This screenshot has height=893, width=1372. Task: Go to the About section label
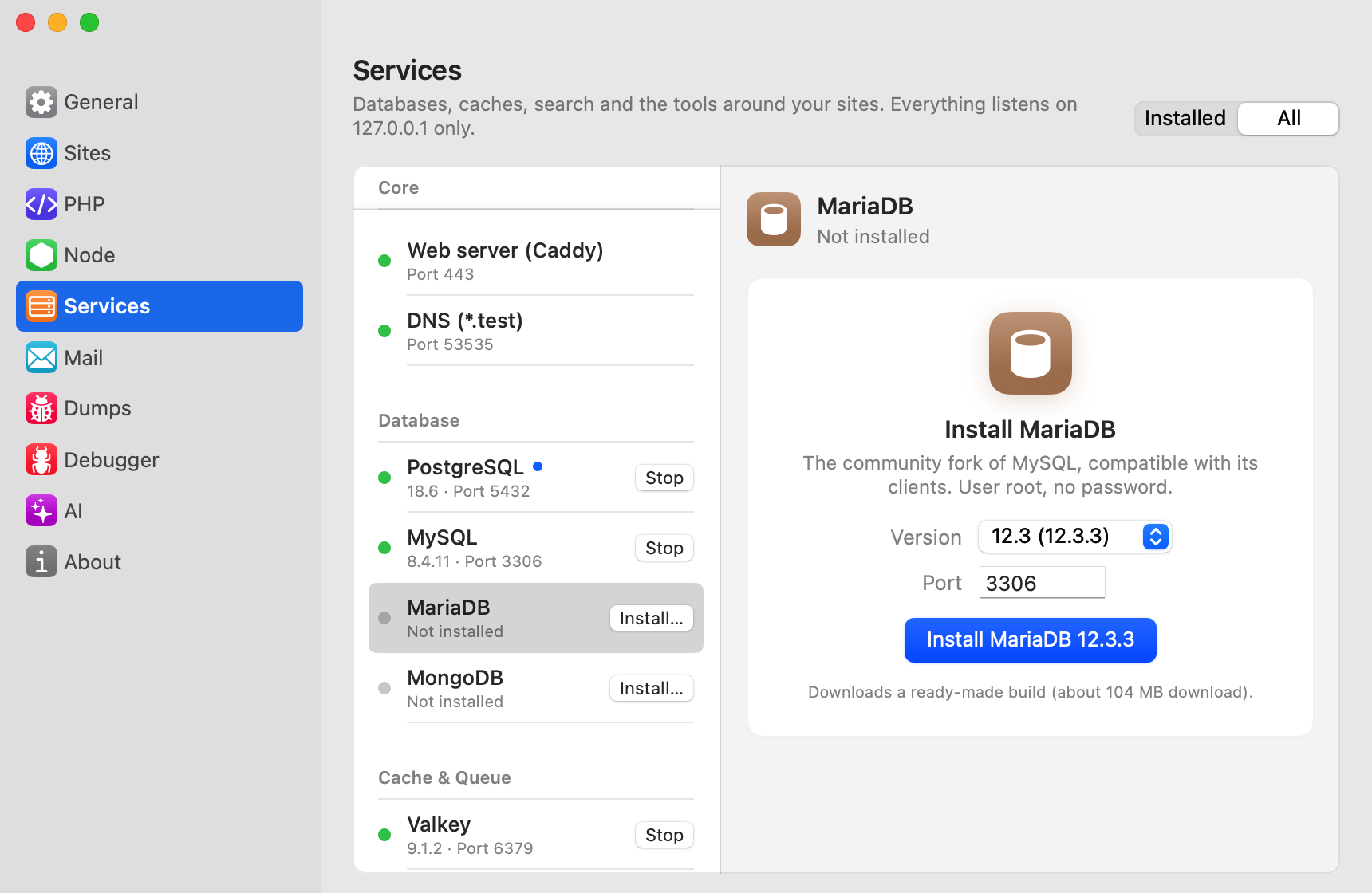(93, 562)
